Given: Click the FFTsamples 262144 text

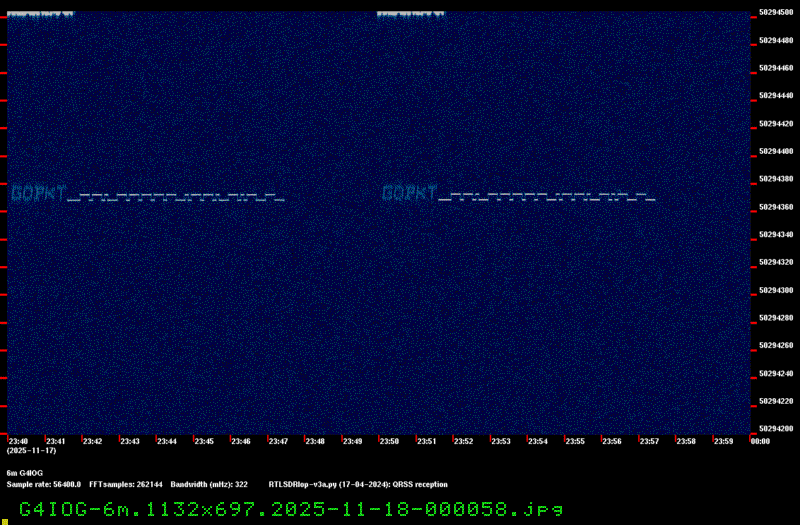Looking at the screenshot, I should pos(125,484).
